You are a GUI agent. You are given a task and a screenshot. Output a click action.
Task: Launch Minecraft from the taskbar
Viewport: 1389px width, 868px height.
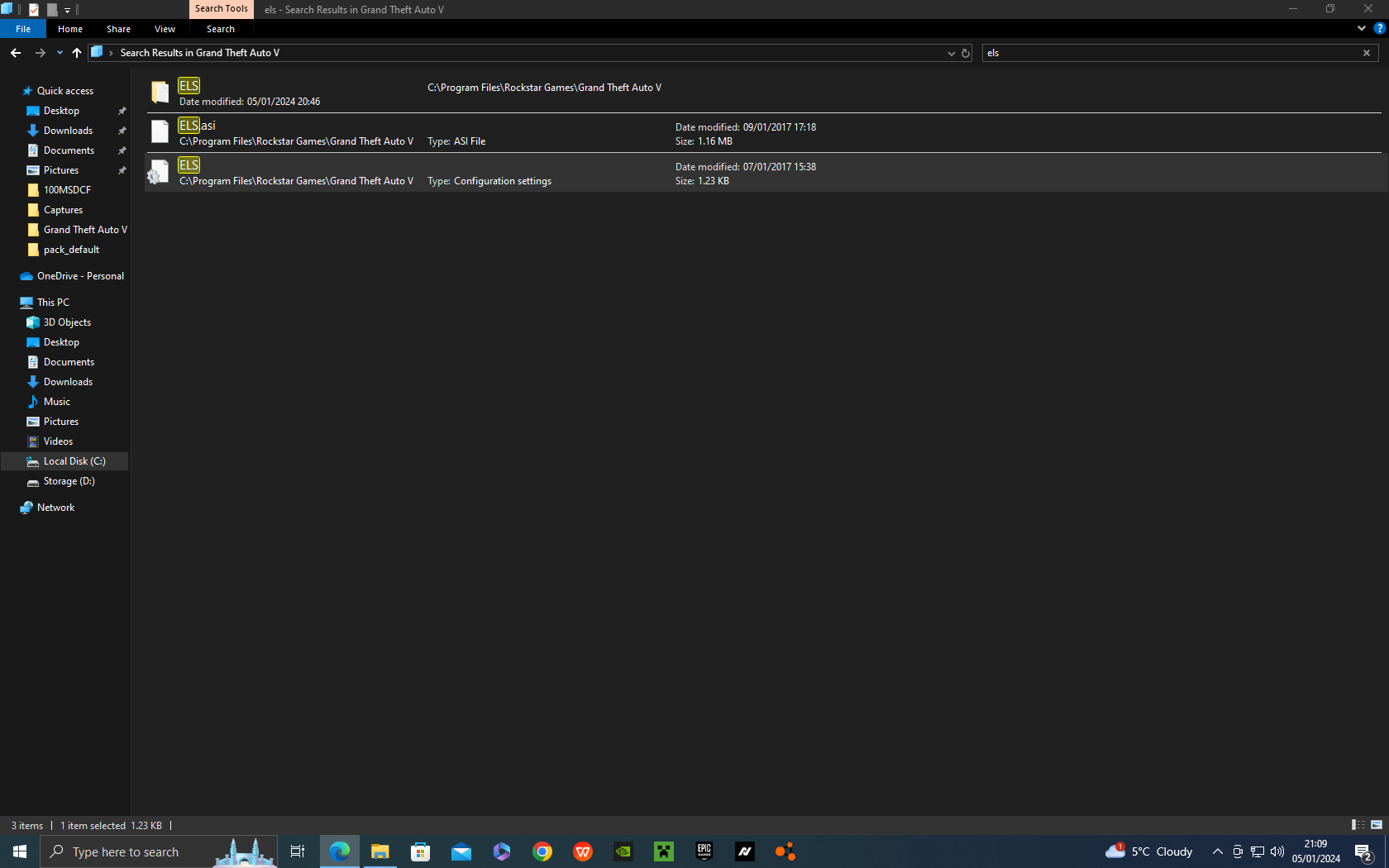click(x=664, y=851)
